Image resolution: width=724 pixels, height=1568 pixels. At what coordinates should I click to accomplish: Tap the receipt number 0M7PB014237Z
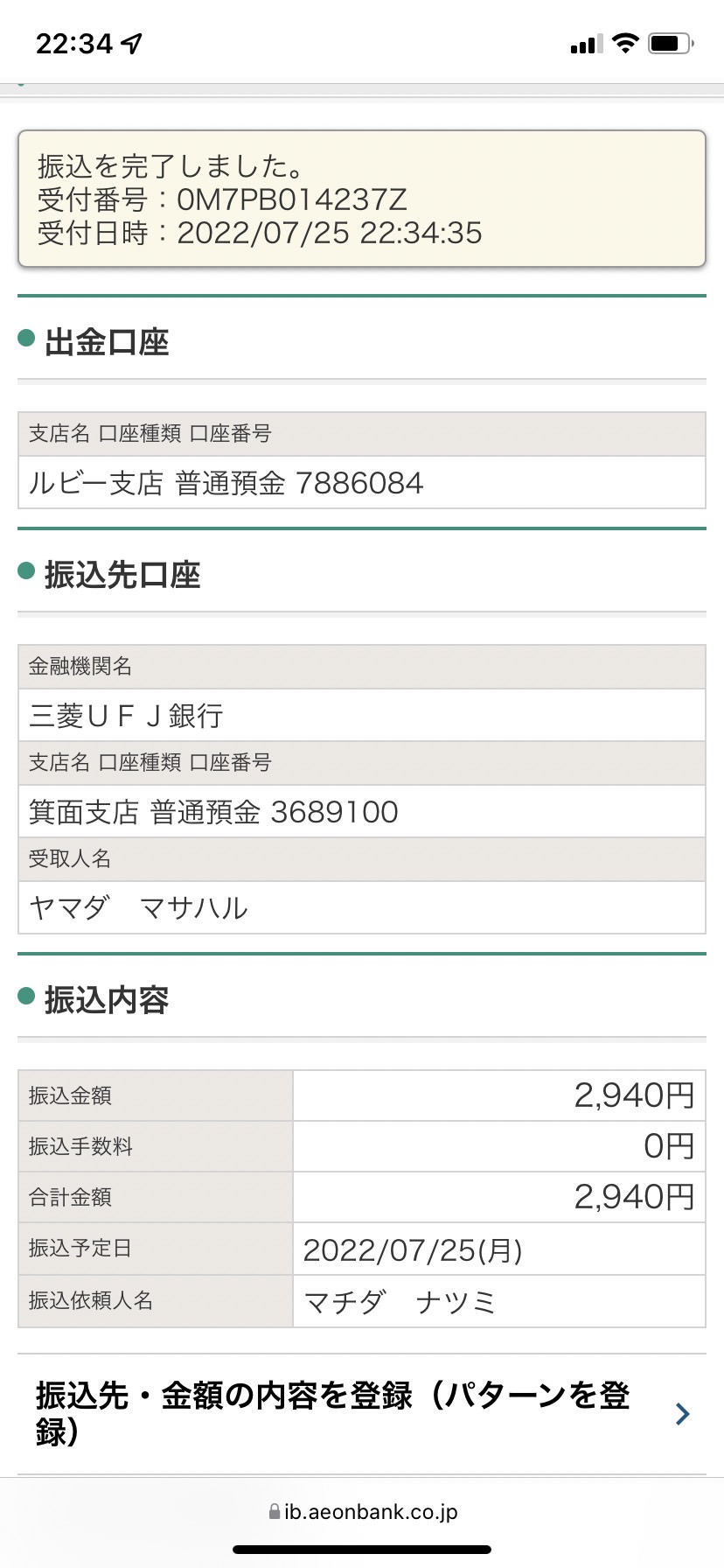[292, 199]
